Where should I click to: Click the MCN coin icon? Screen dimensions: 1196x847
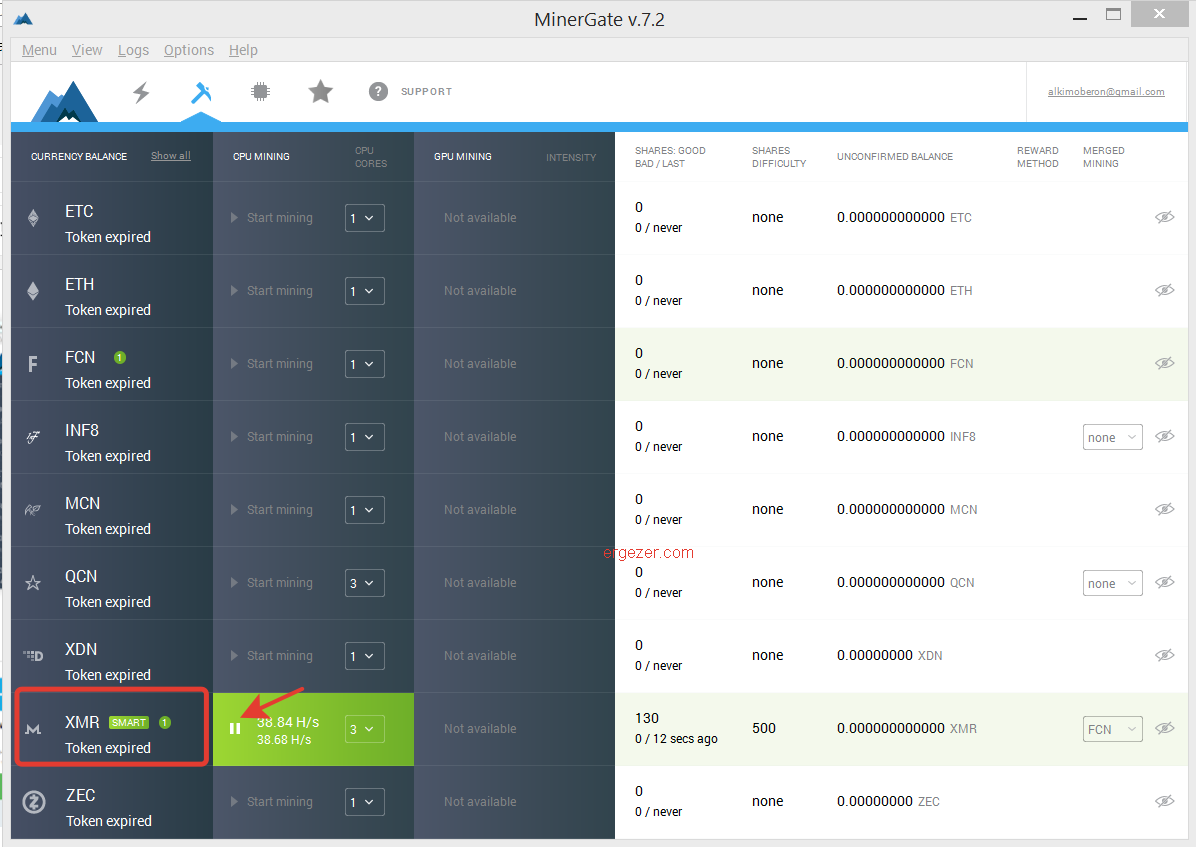click(x=33, y=510)
